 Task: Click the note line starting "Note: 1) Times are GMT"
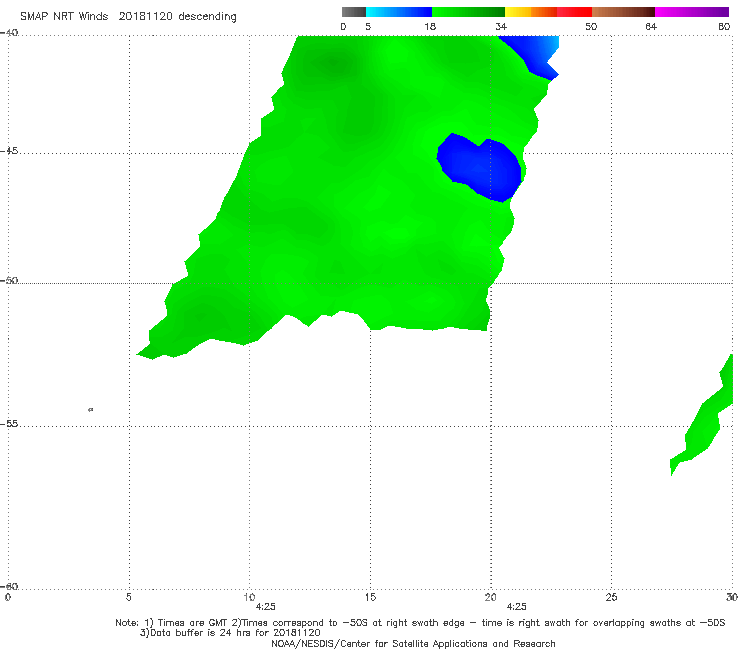point(420,623)
